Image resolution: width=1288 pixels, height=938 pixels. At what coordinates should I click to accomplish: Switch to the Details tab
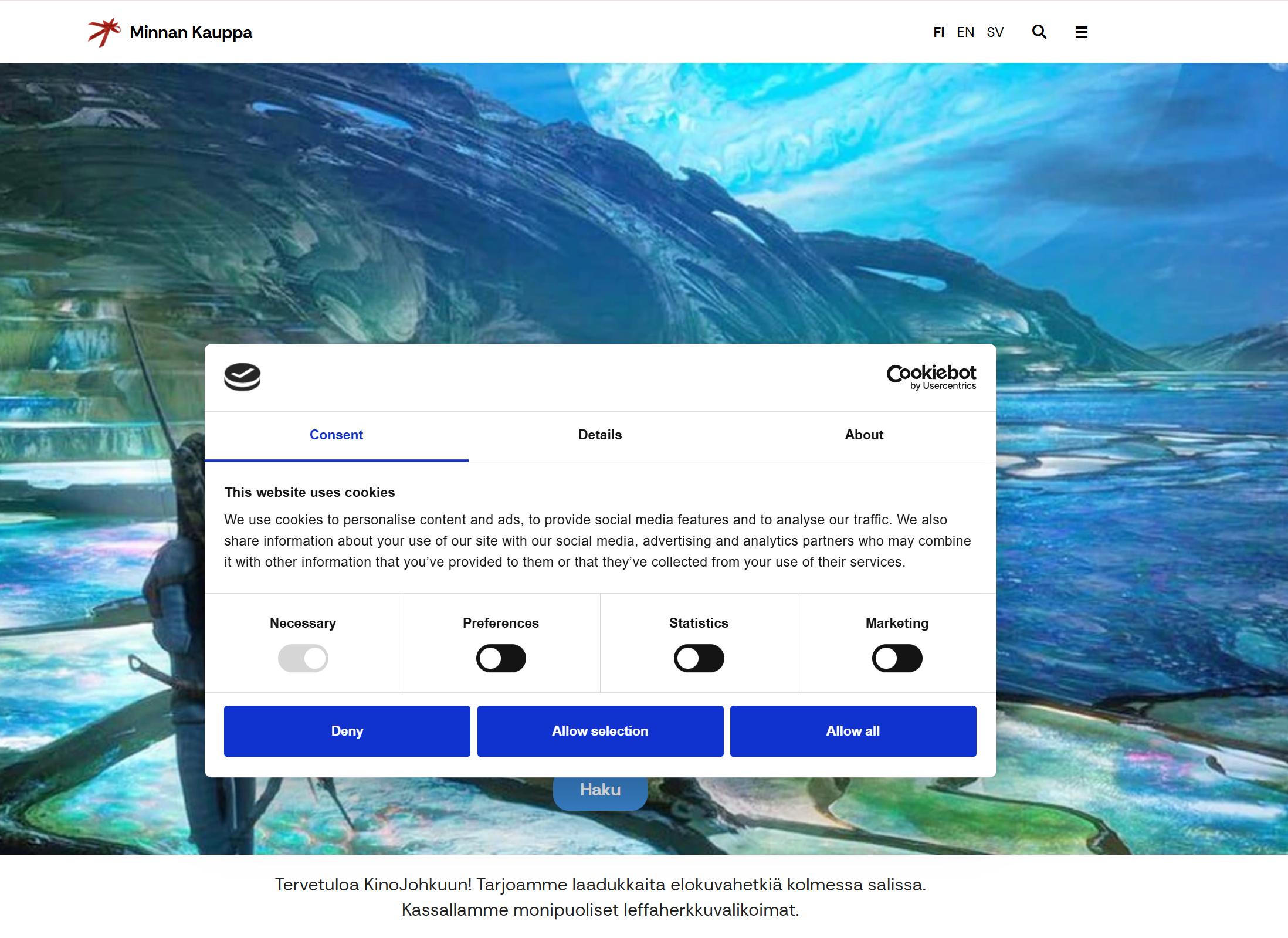click(599, 435)
